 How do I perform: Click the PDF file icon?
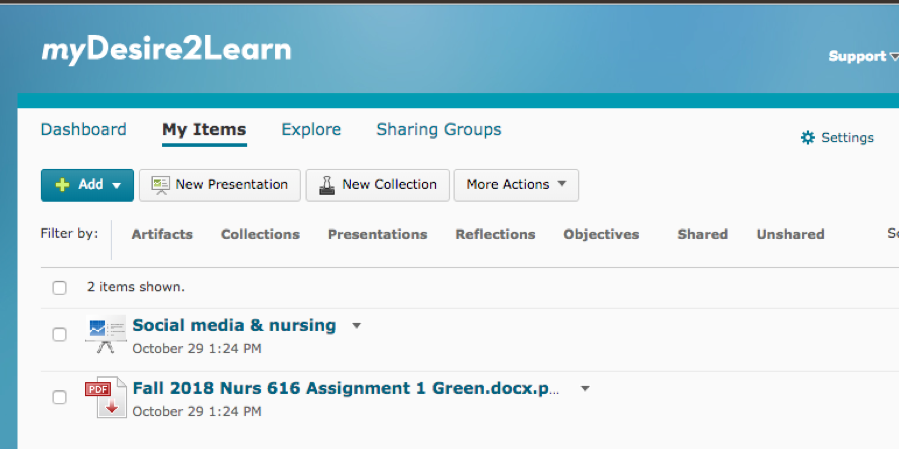pyautogui.click(x=105, y=397)
